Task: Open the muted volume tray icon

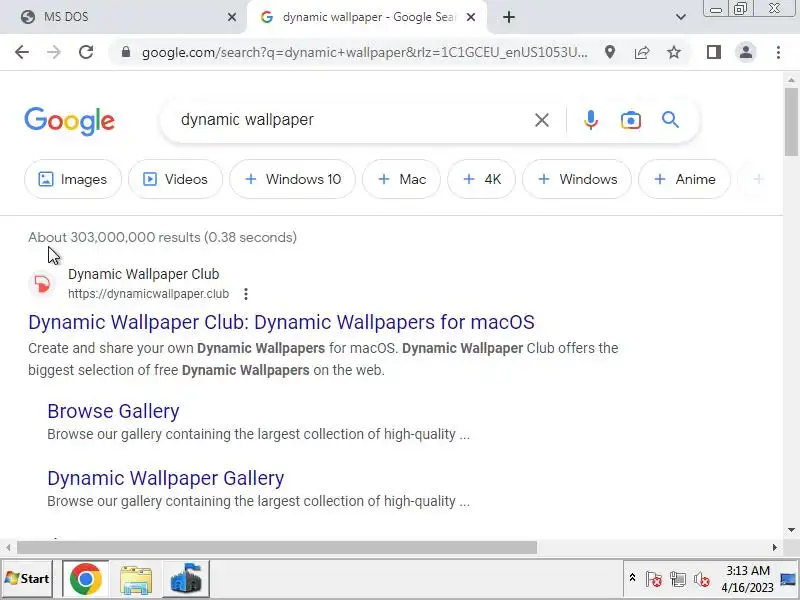Action: point(702,579)
